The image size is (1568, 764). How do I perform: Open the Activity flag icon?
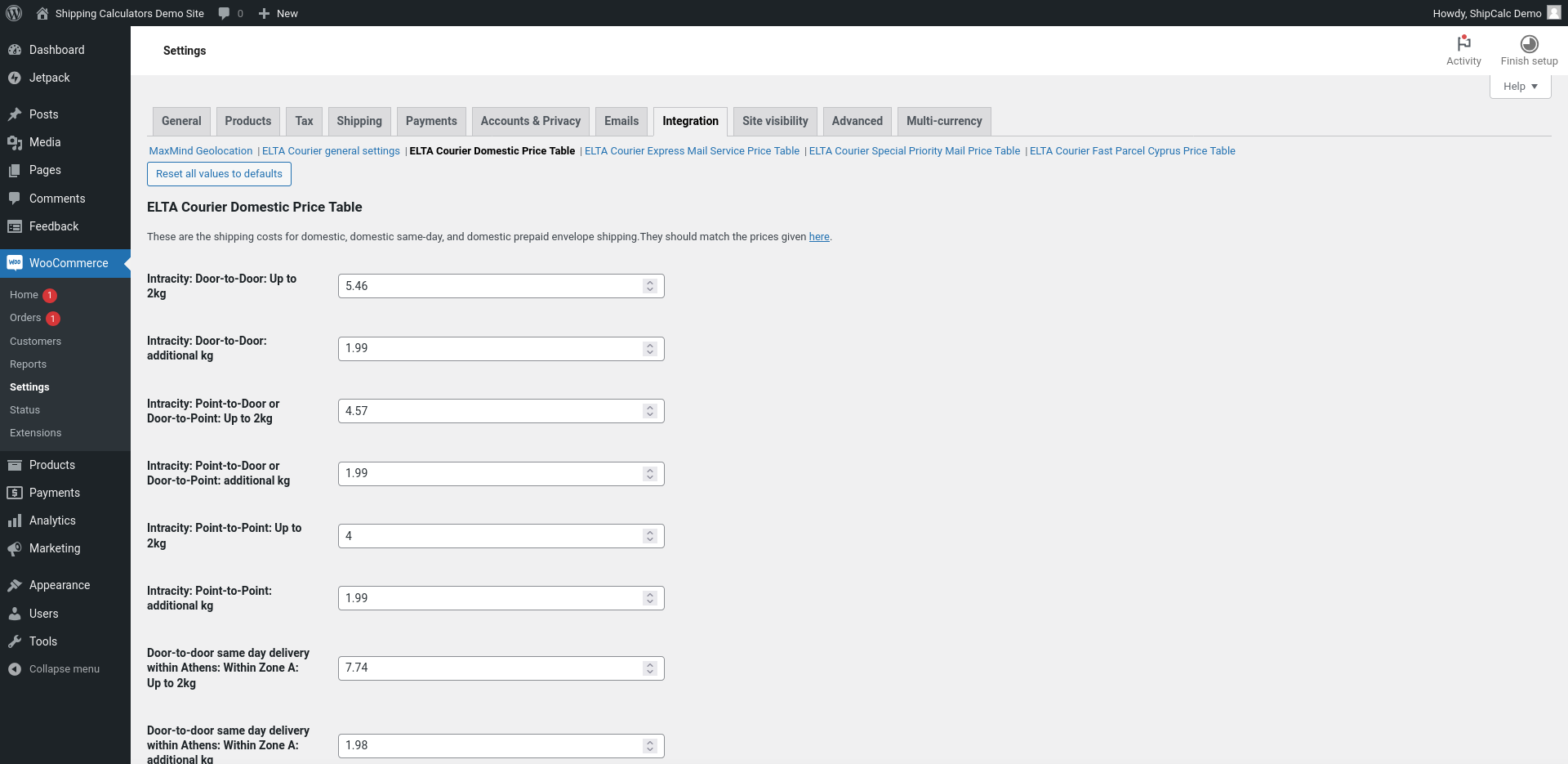1463,43
